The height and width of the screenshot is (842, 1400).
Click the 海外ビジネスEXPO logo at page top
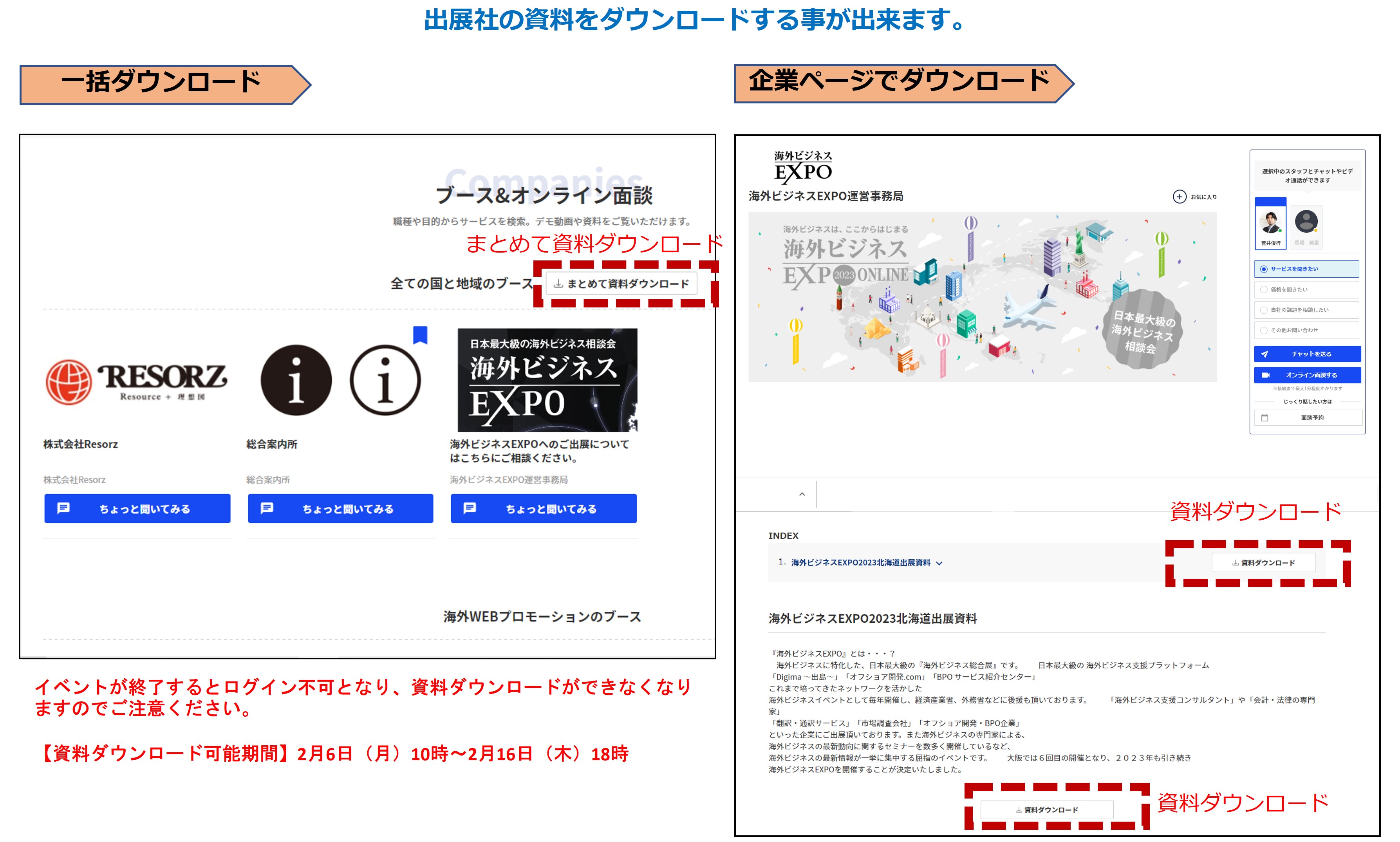803,167
